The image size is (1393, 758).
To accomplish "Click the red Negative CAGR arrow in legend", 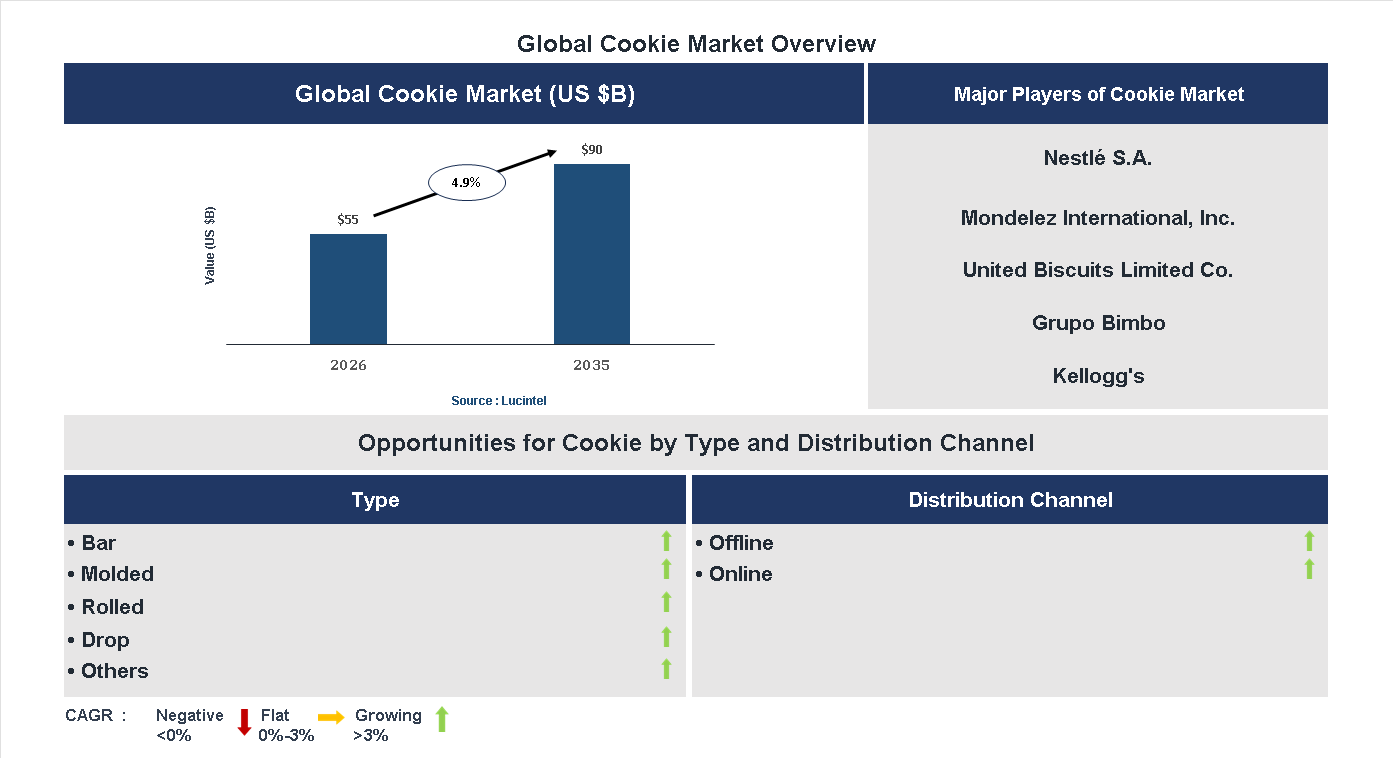I will [x=245, y=722].
